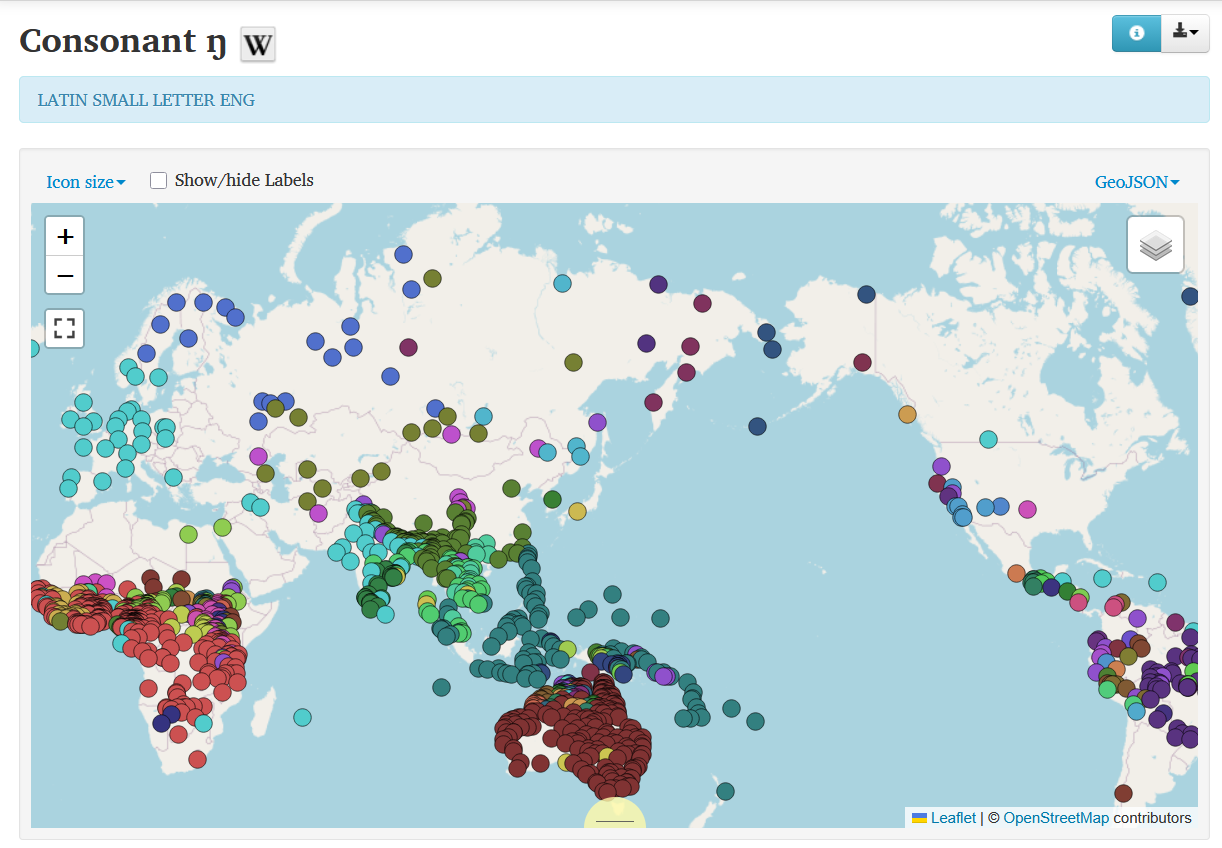Image resolution: width=1222 pixels, height=848 pixels.
Task: Expand the GeoJSON dropdown
Action: (x=1137, y=182)
